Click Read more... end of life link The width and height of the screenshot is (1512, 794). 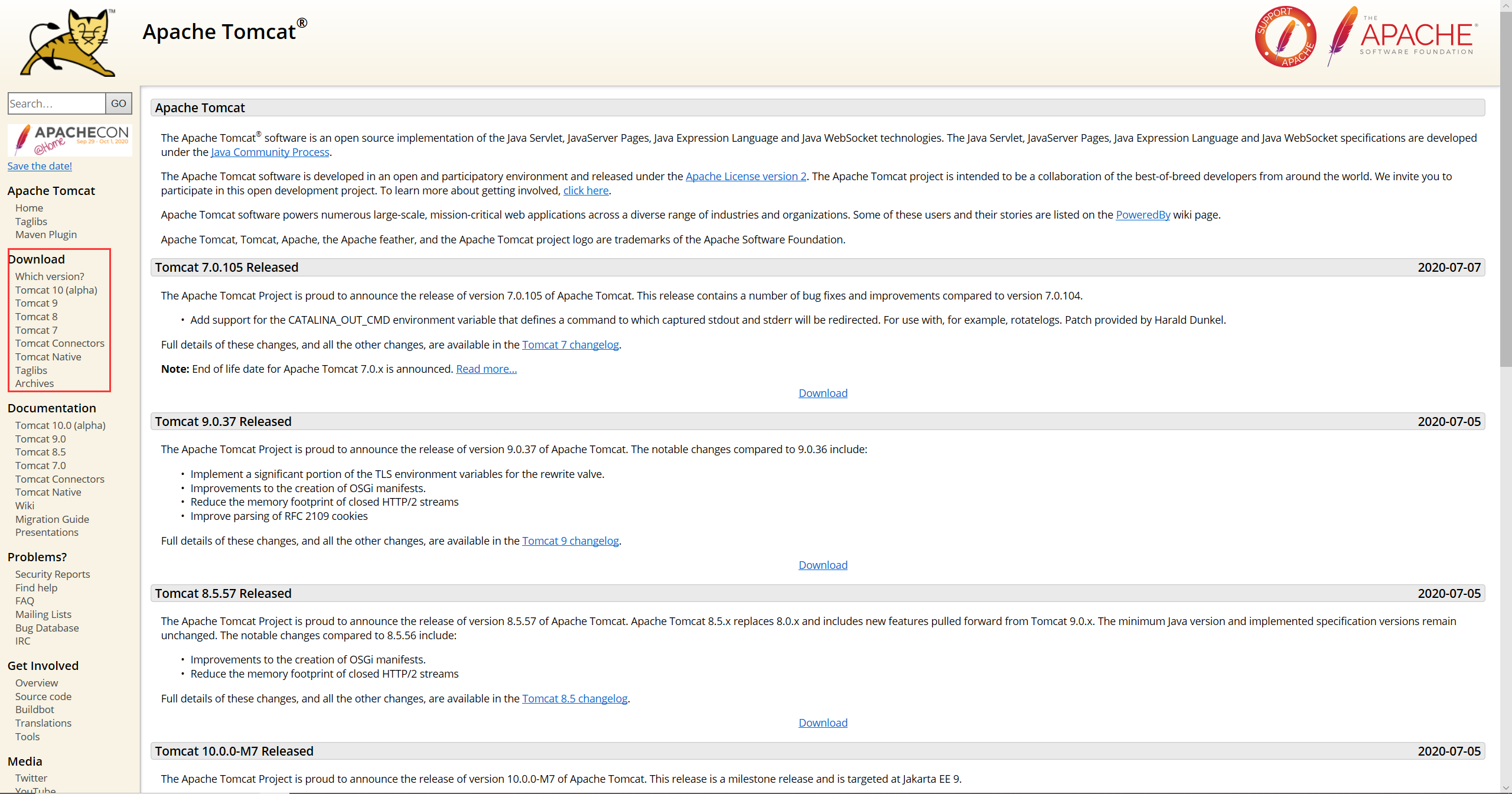tap(486, 369)
